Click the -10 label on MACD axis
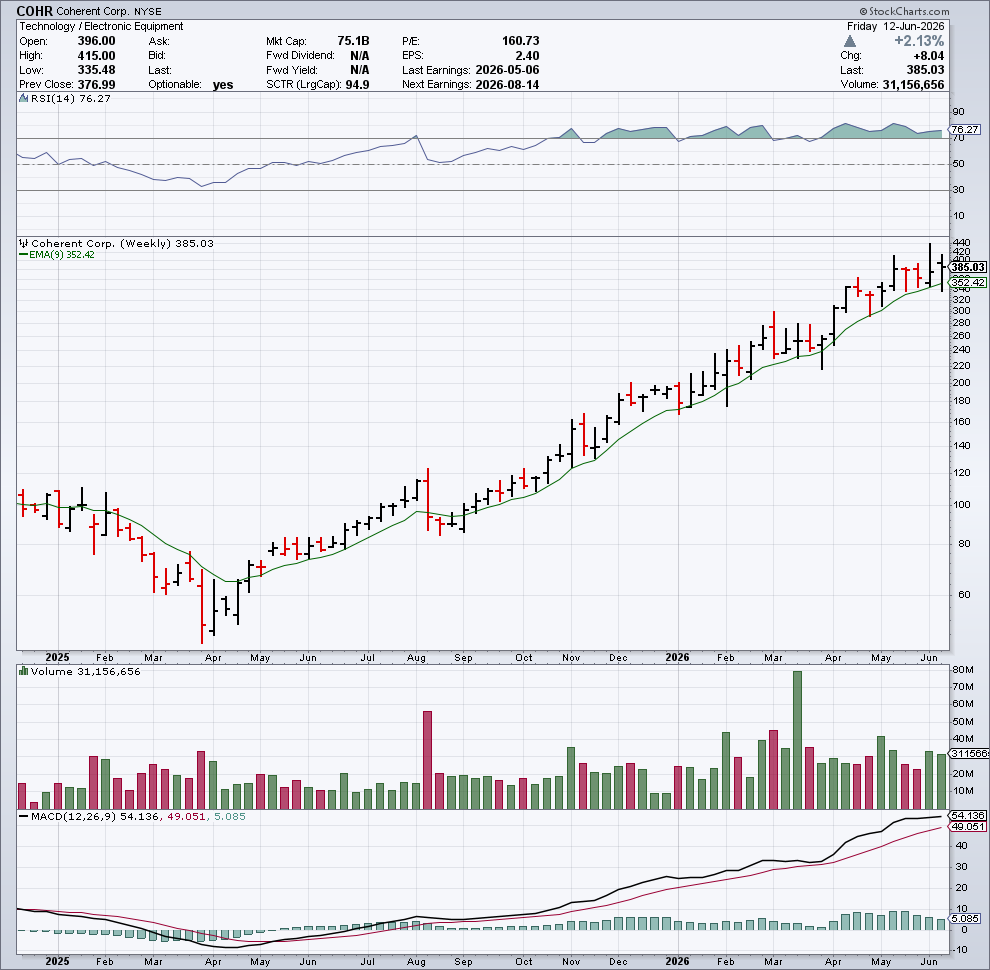The height and width of the screenshot is (970, 990). pos(958,950)
